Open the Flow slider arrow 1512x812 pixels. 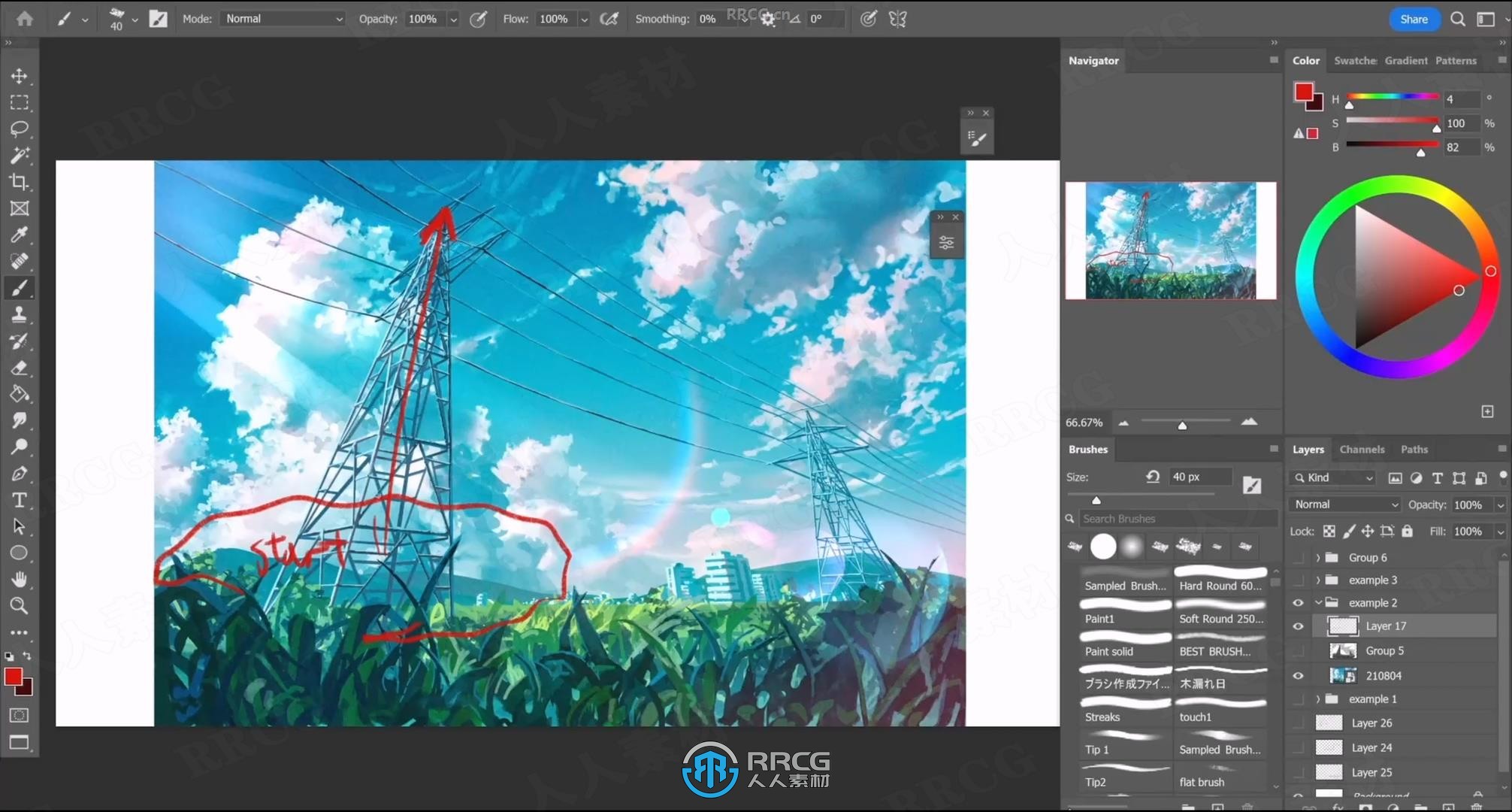click(x=584, y=20)
